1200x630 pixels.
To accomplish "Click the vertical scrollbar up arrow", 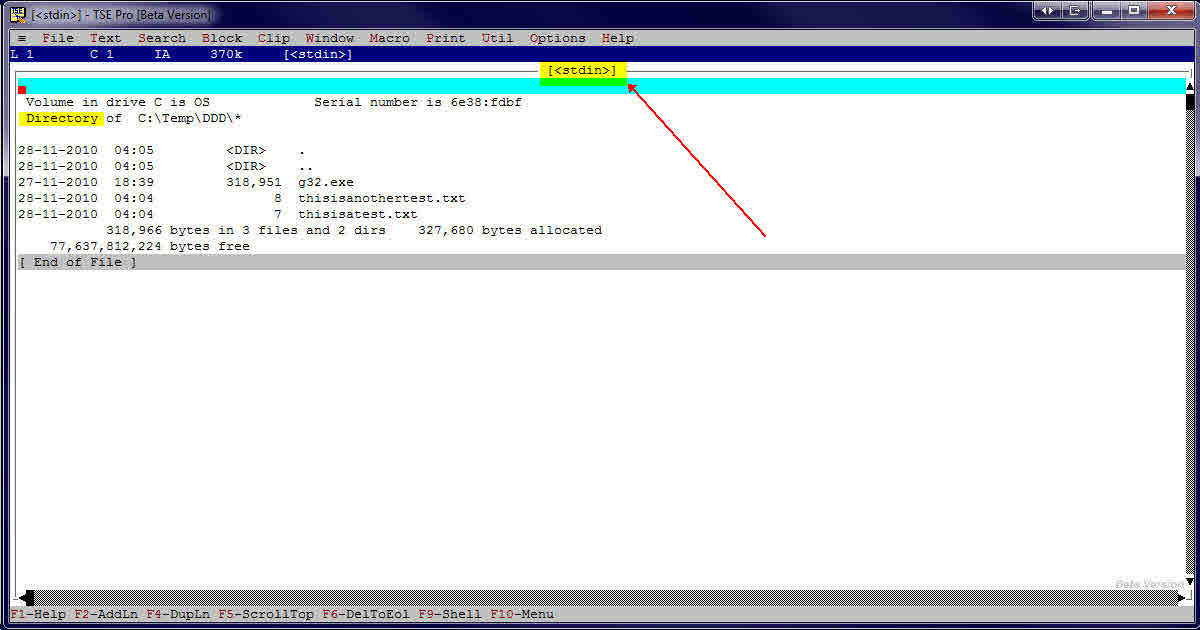I will [1190, 86].
